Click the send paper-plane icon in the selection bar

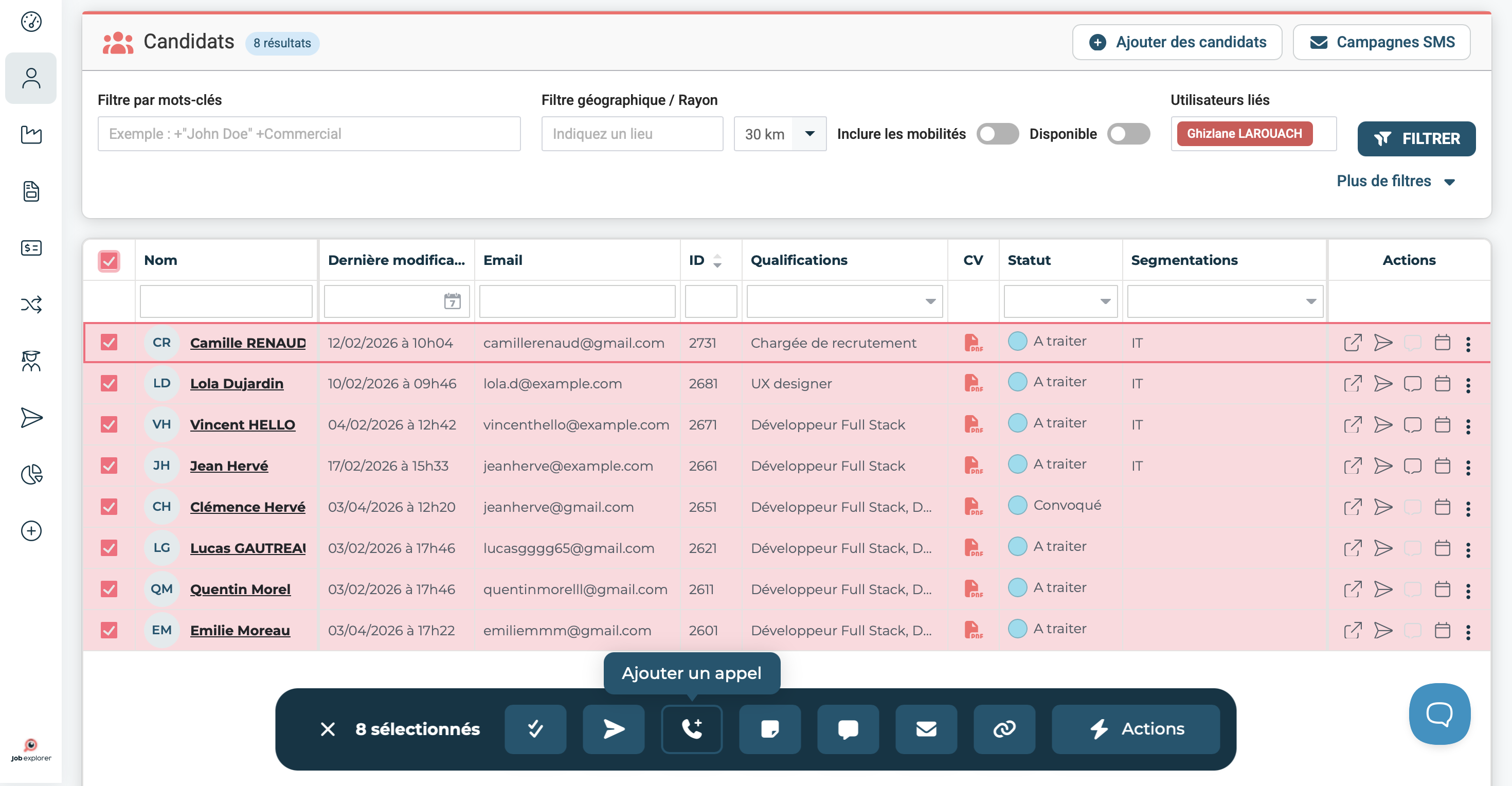(614, 728)
